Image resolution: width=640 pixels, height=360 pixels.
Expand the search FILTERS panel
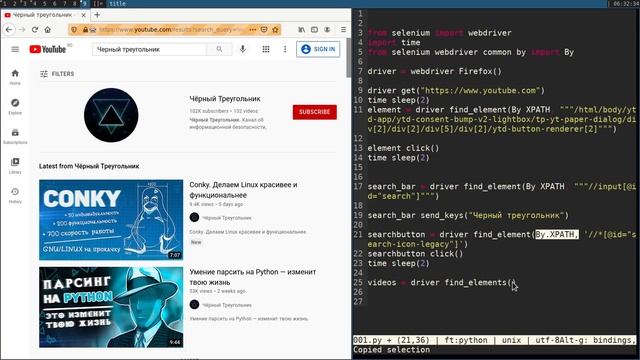tap(57, 74)
